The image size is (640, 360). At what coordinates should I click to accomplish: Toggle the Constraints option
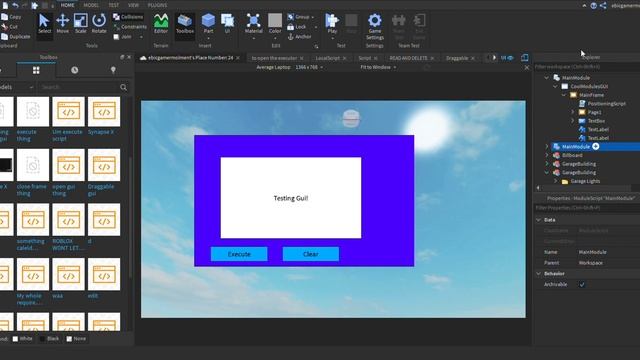130,27
